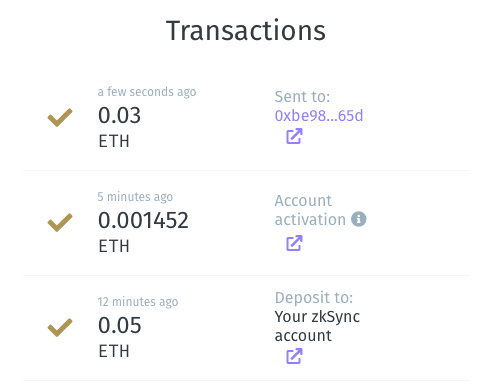This screenshot has height=386, width=493.
Task: Click the Account activation info icon
Action: coord(359,219)
